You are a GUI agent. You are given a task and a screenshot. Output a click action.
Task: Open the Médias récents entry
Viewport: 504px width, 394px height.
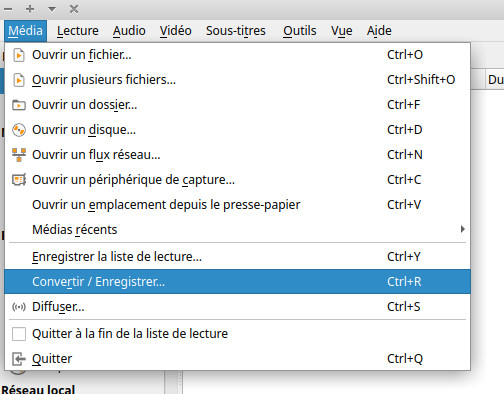(x=237, y=230)
